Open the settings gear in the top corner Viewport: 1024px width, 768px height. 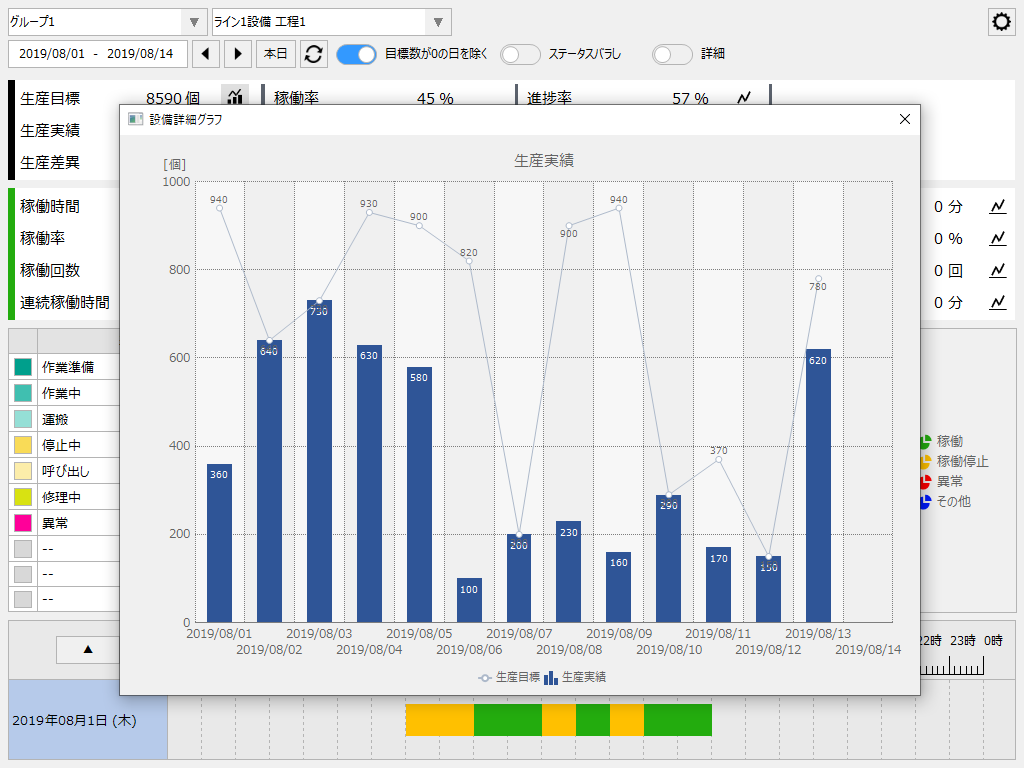(1001, 21)
